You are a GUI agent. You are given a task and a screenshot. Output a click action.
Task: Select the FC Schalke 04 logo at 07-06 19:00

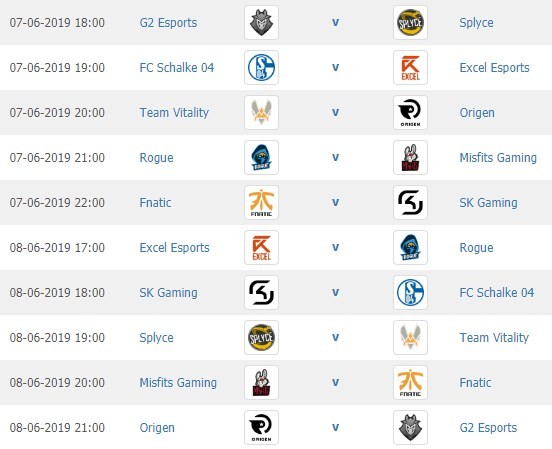click(x=261, y=67)
